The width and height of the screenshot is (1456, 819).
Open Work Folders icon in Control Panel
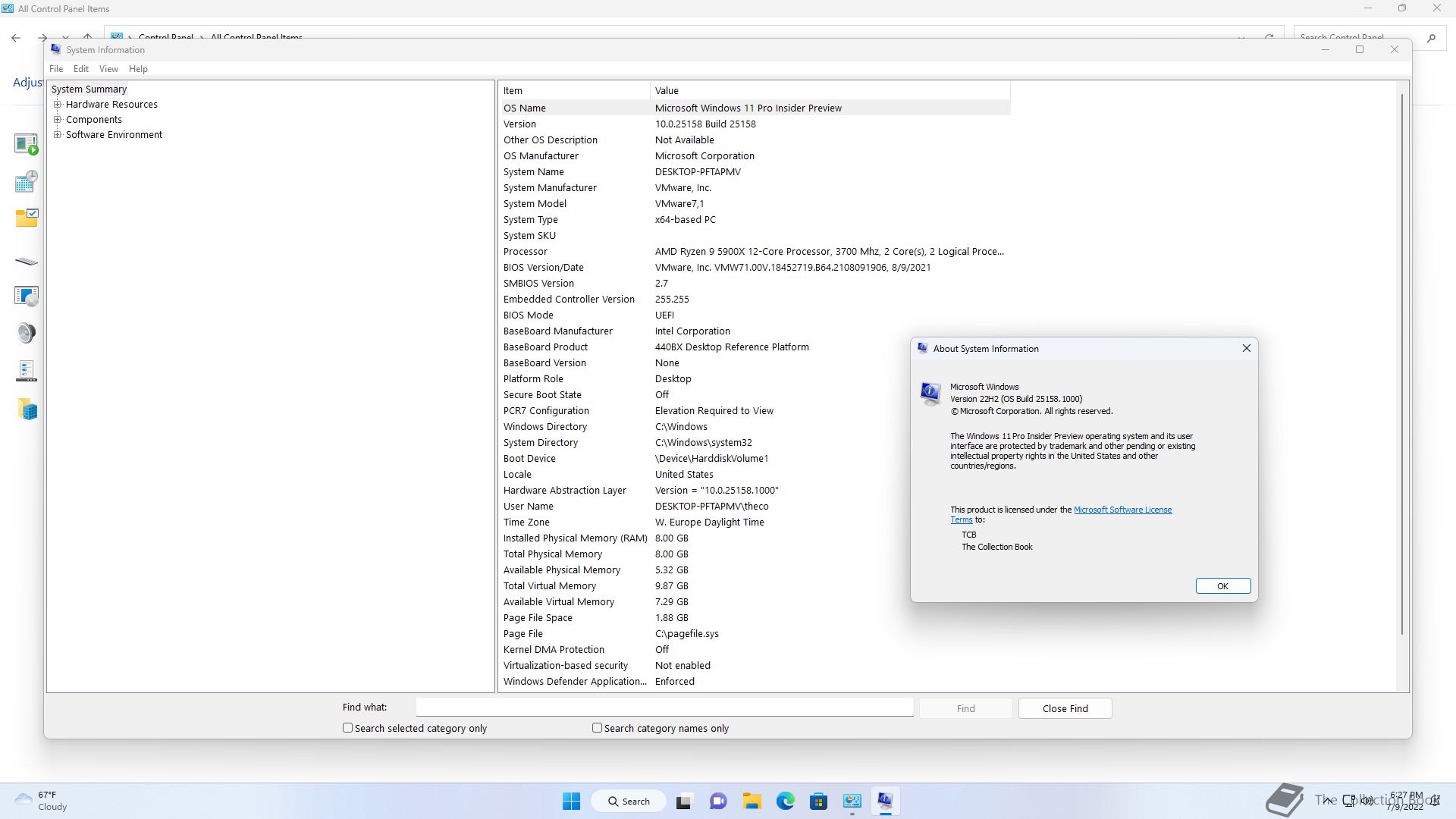pos(28,409)
